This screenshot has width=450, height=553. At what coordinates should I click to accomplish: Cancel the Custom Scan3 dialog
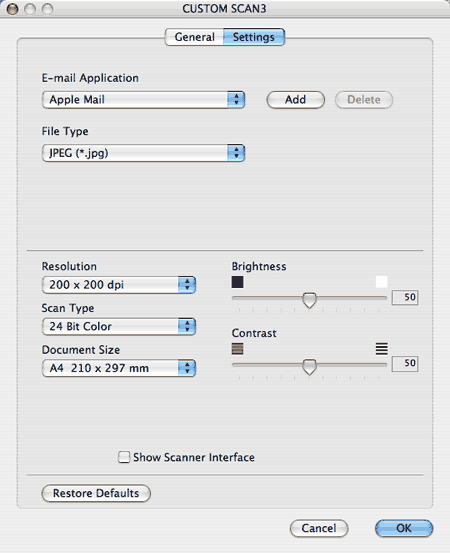tap(319, 528)
